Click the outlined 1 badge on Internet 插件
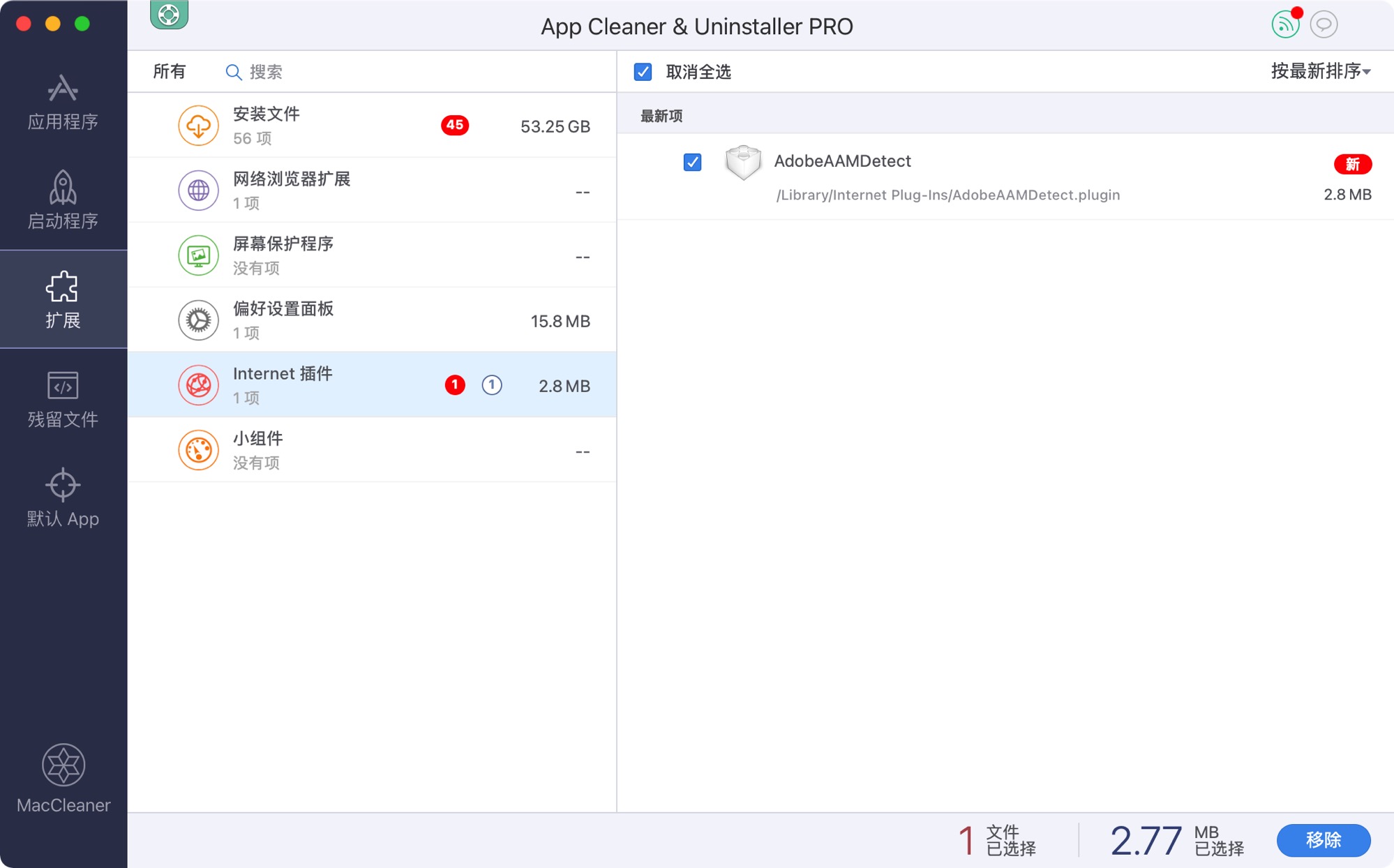The image size is (1394, 868). [492, 384]
